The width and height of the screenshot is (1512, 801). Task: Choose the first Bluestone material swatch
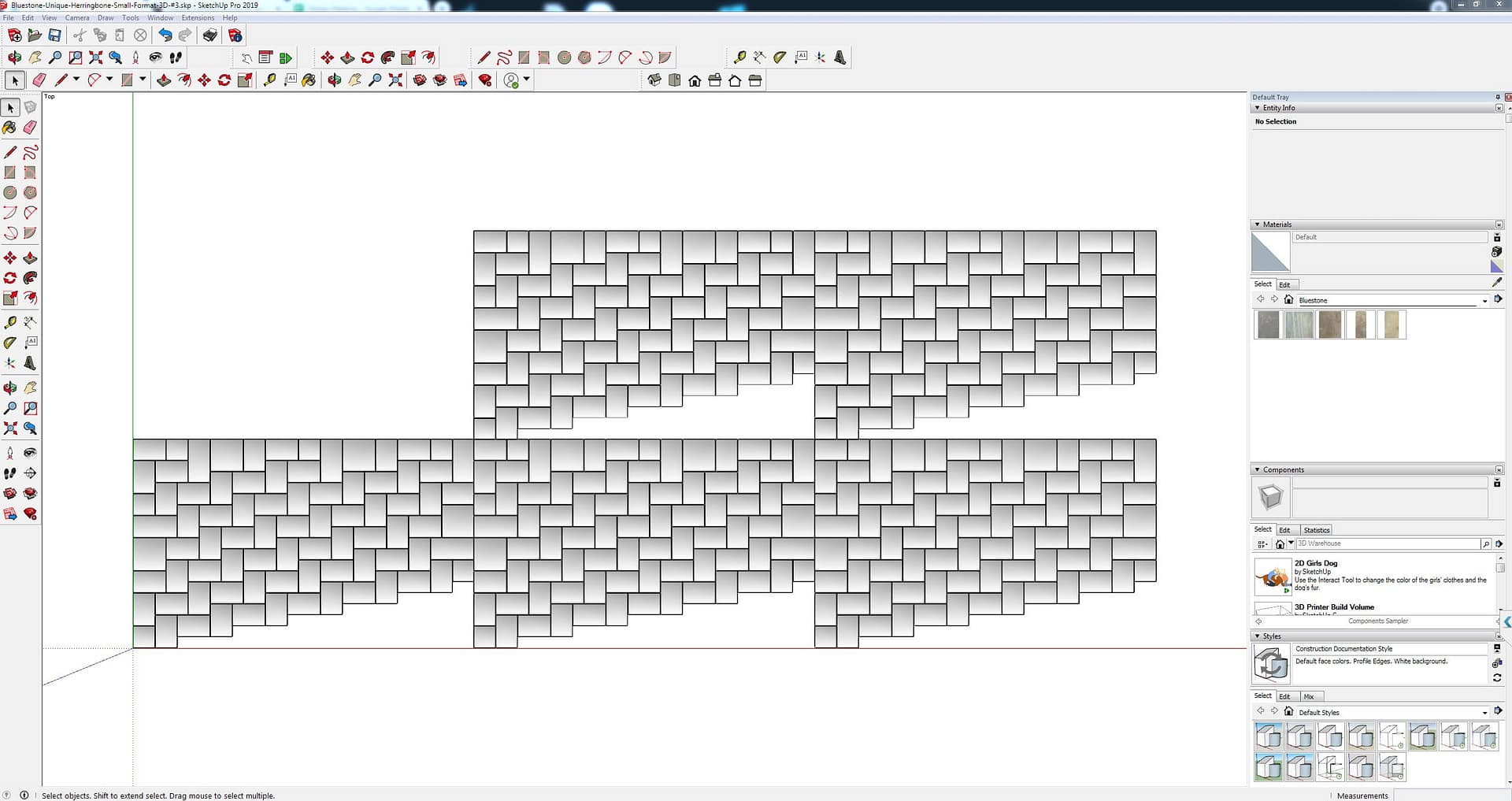pos(1268,324)
